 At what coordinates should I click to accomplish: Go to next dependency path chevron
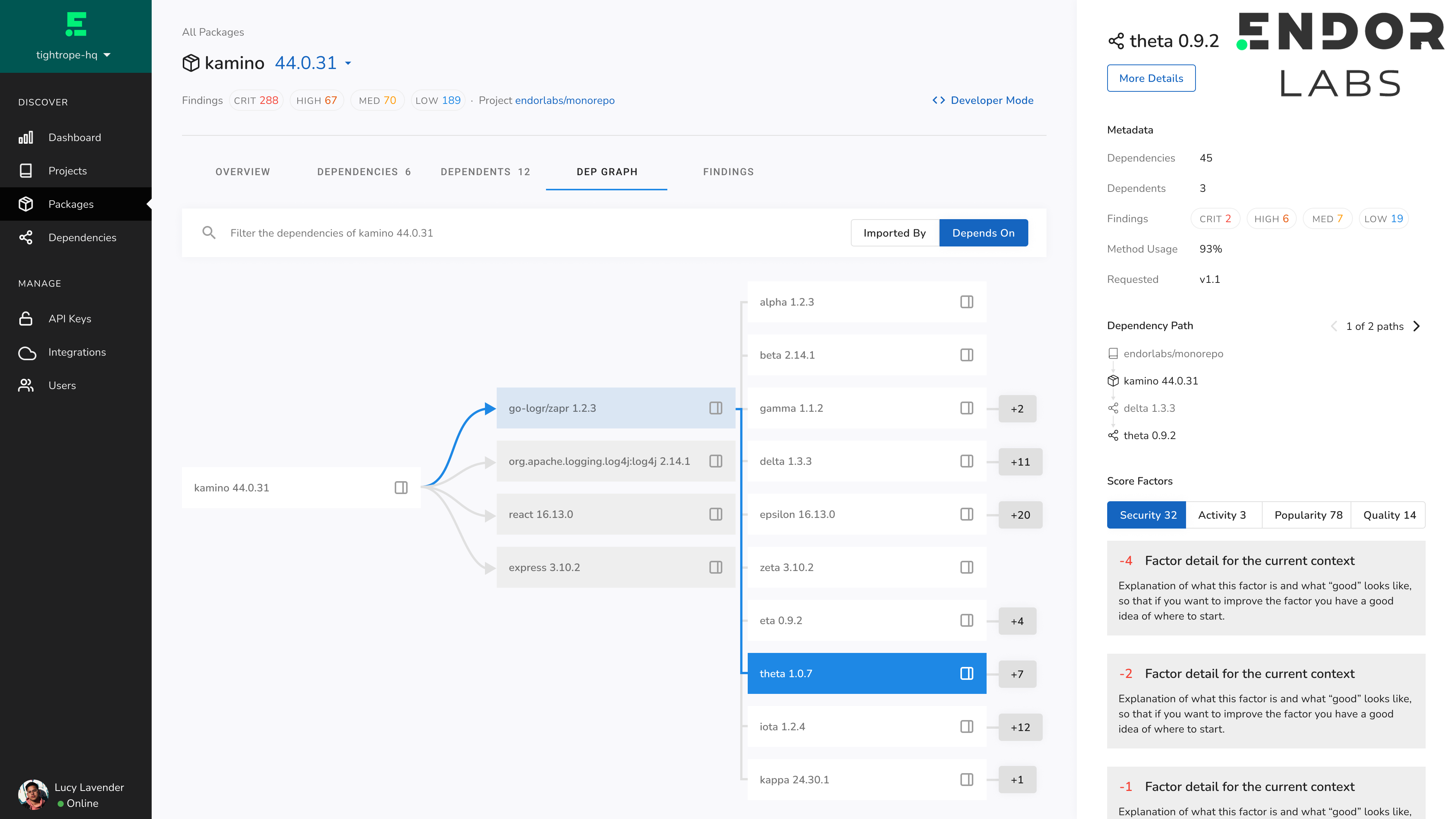1417,326
